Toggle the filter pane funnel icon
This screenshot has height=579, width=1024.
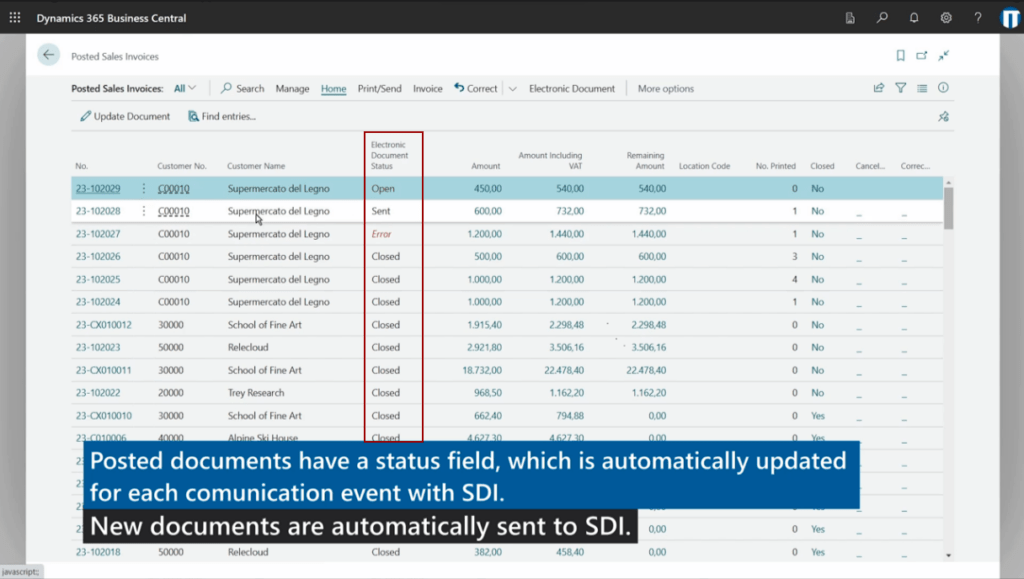point(901,87)
